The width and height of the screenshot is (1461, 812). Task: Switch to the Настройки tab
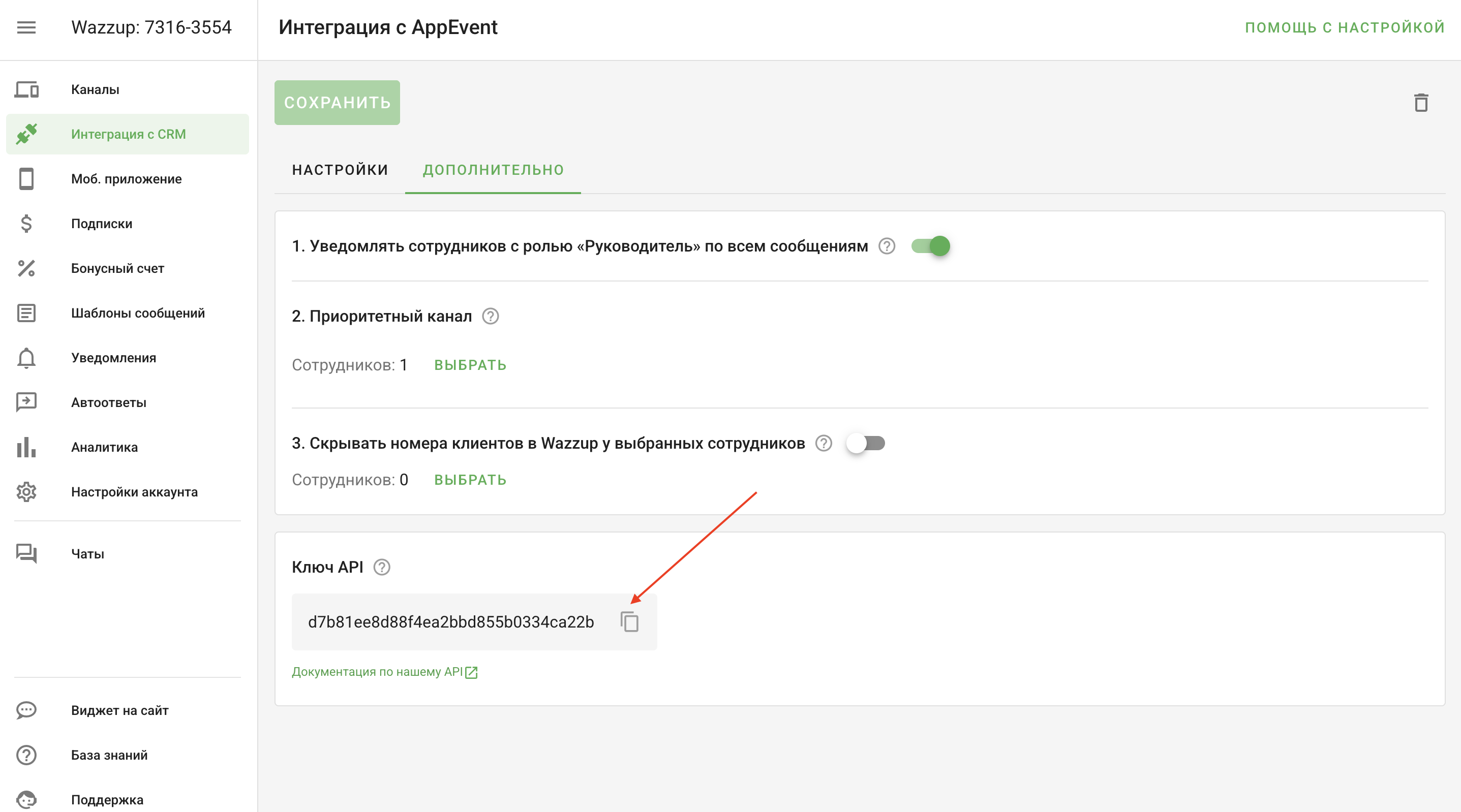(x=340, y=170)
